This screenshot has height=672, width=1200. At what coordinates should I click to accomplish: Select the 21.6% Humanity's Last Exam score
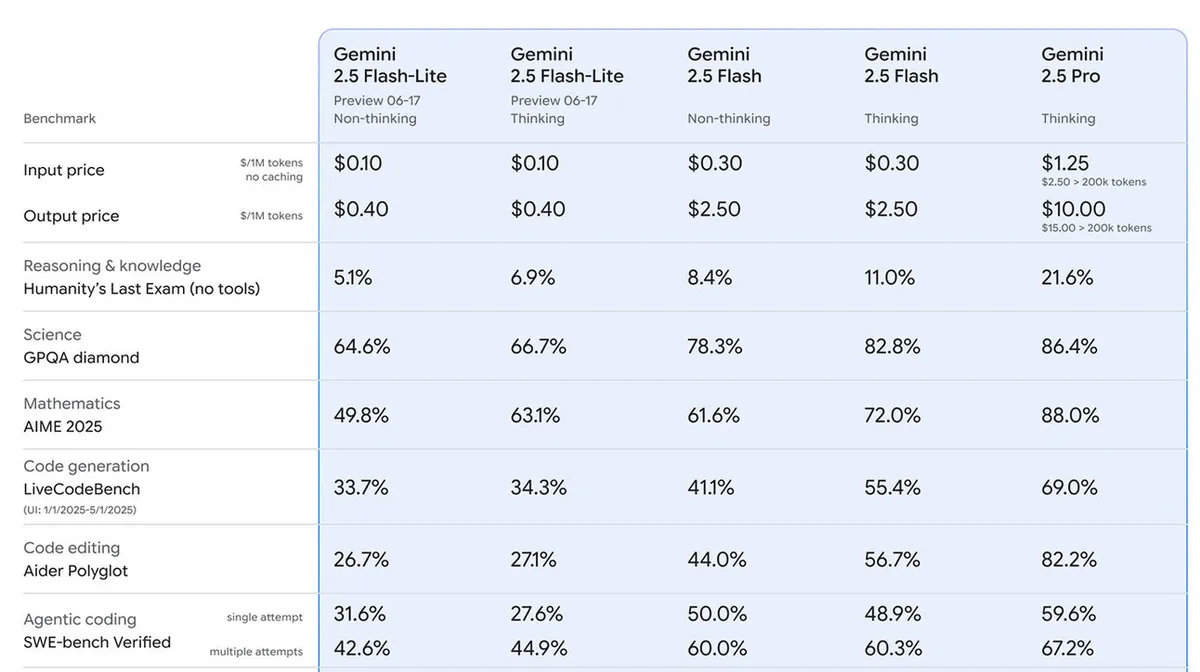[x=1067, y=277]
